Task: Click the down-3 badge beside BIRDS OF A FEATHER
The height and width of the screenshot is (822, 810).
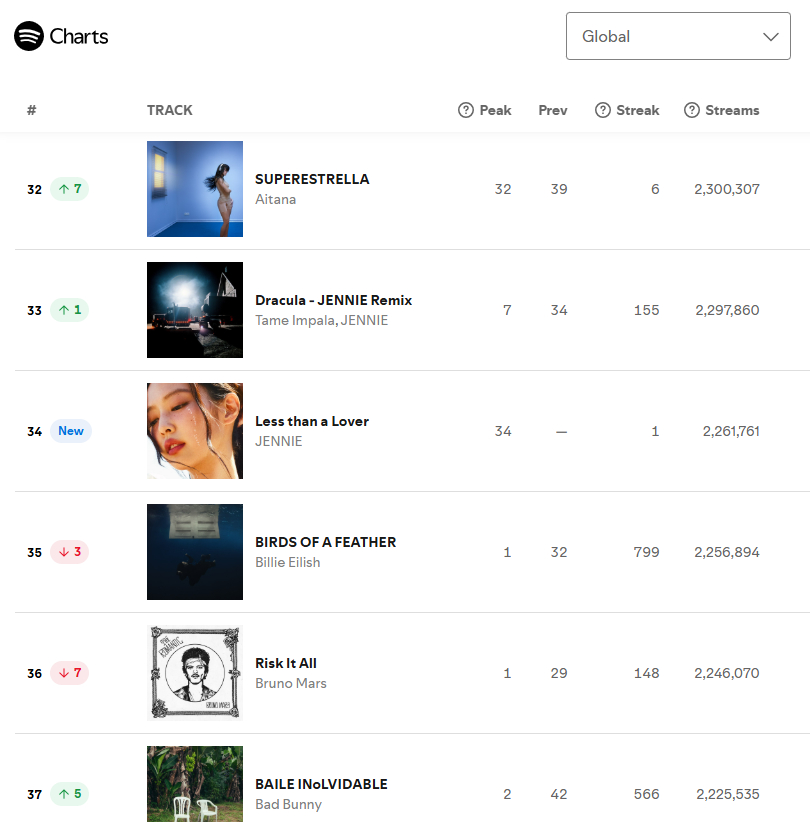Action: click(70, 551)
